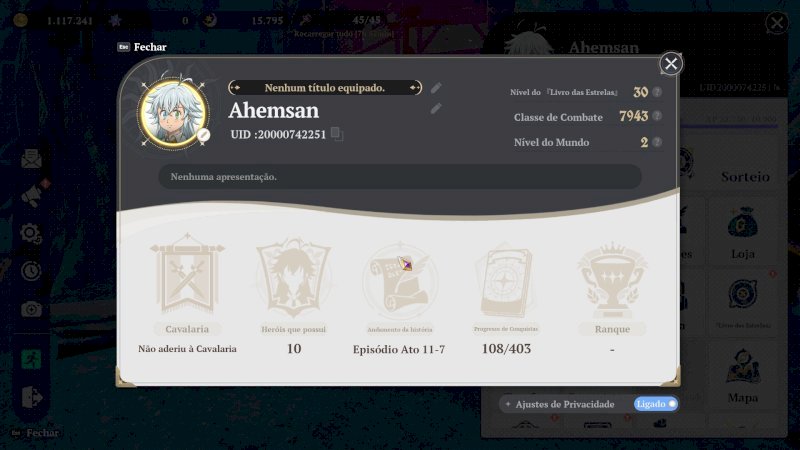Edit the profile avatar picture

pos(203,135)
